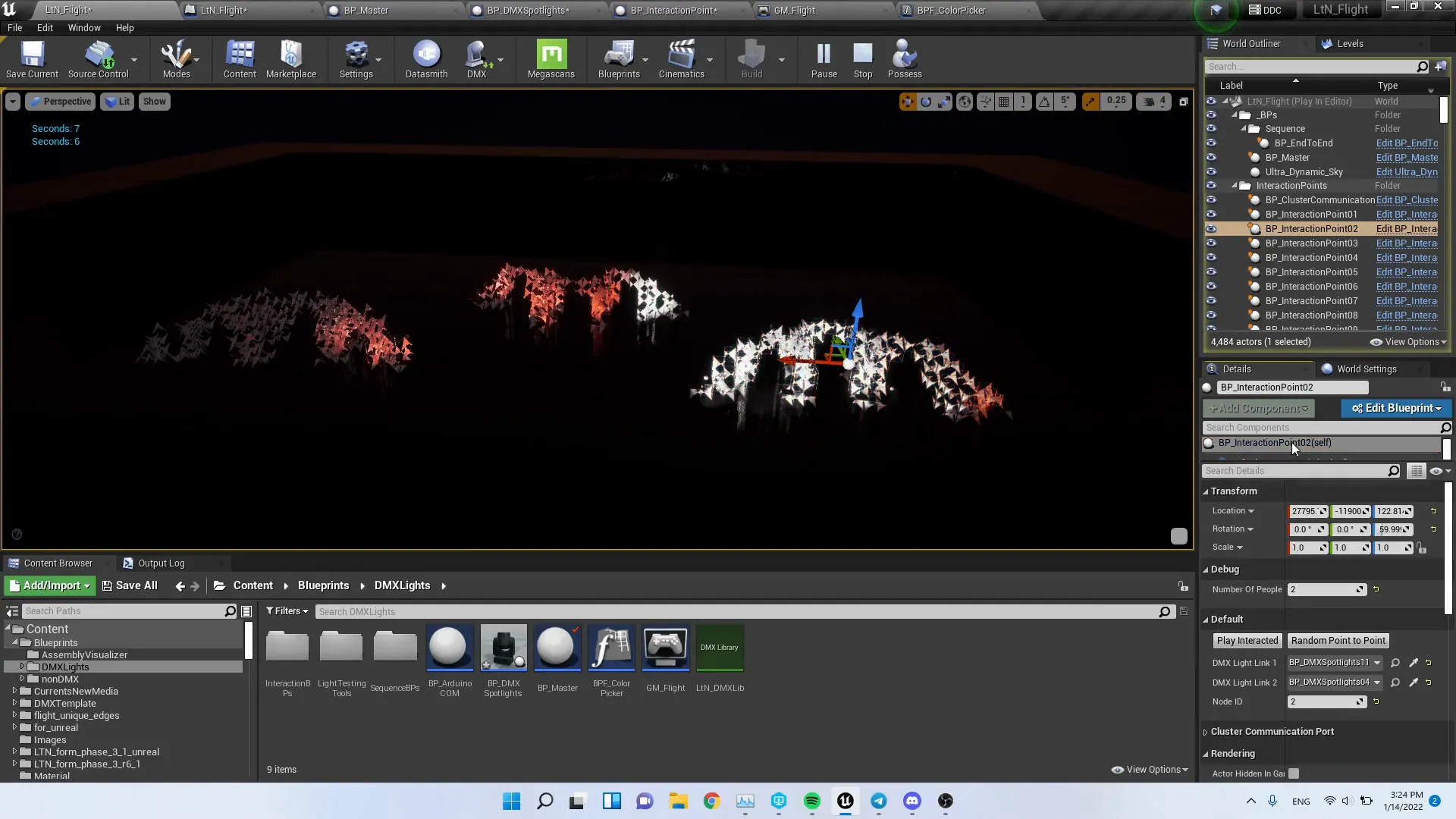
Task: Click Save Current toolbar icon
Action: [32, 59]
